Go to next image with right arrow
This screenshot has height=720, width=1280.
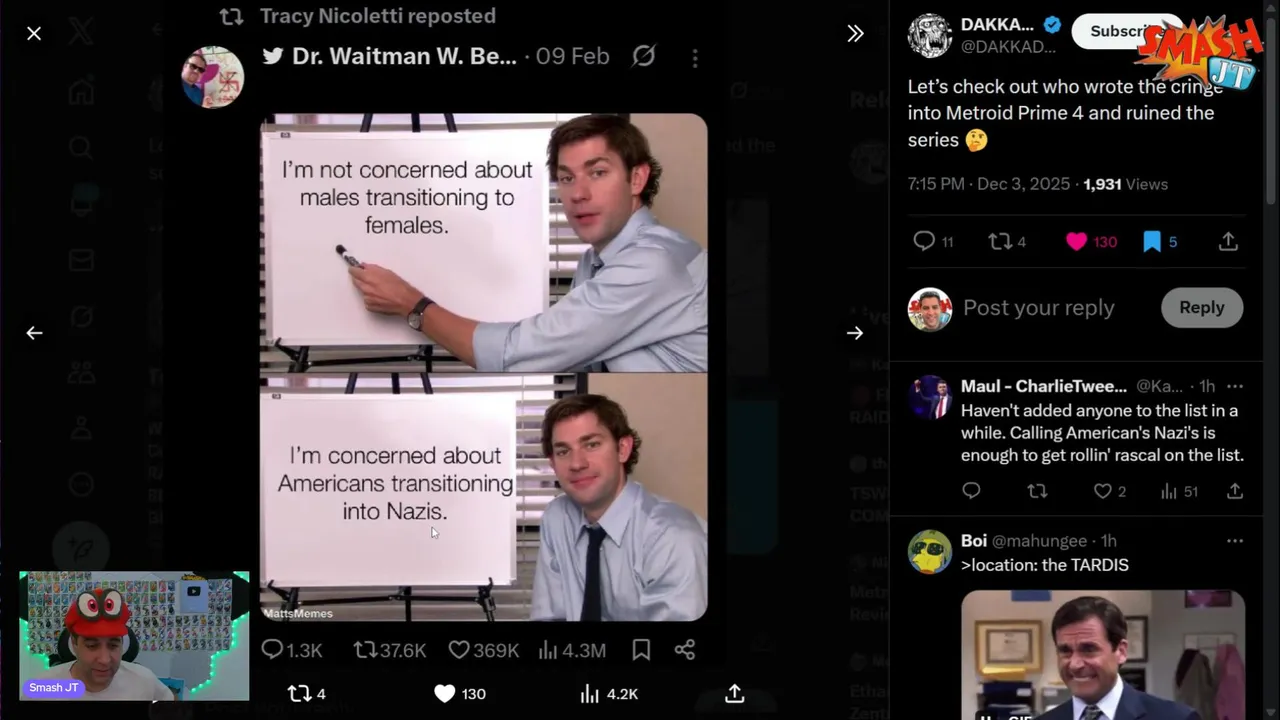(855, 333)
